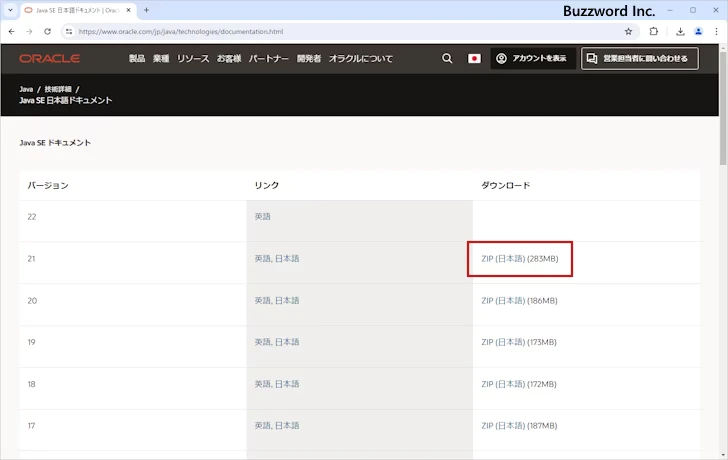Open the 英語 link for version 22
Image resolution: width=728 pixels, height=460 pixels.
click(x=262, y=217)
